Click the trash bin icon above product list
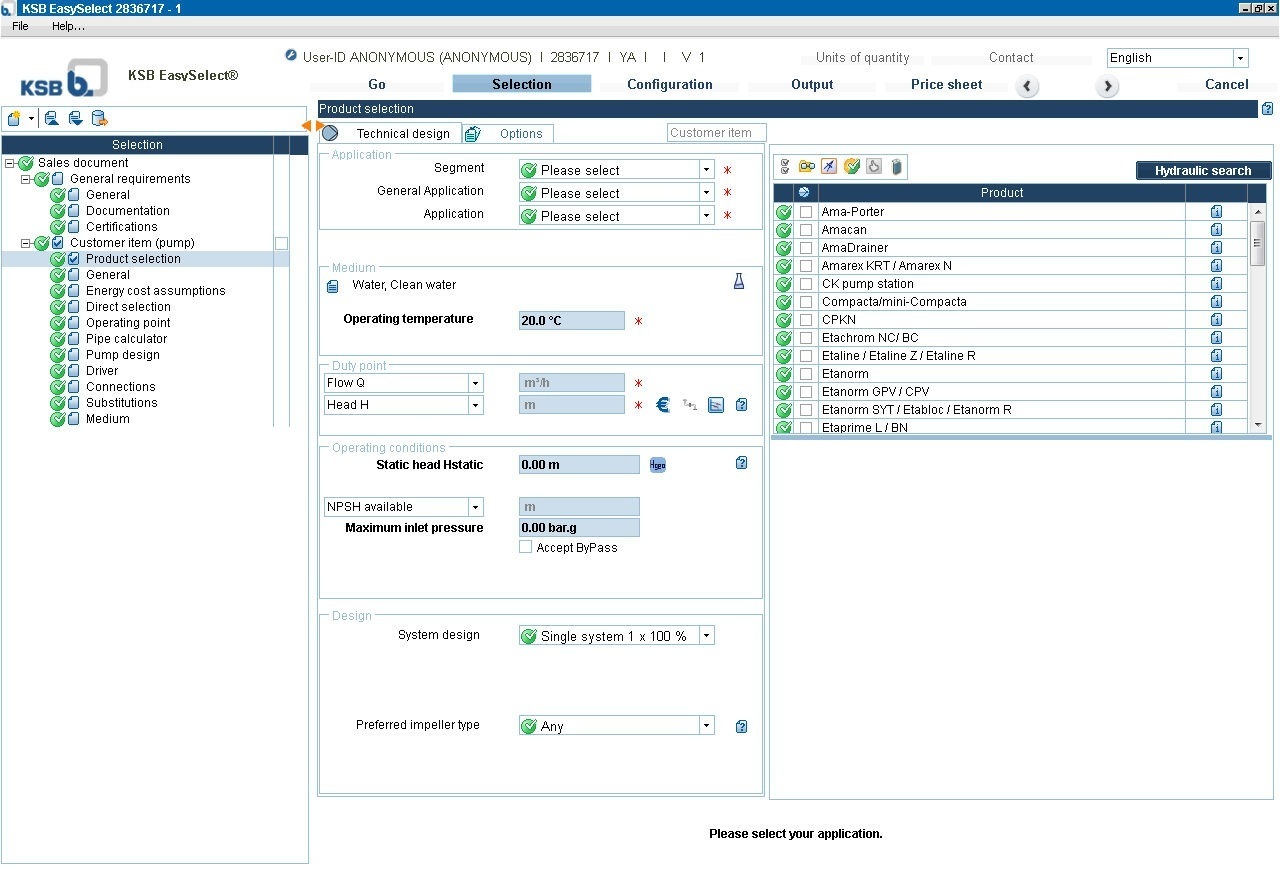The image size is (1280, 877). click(x=897, y=167)
